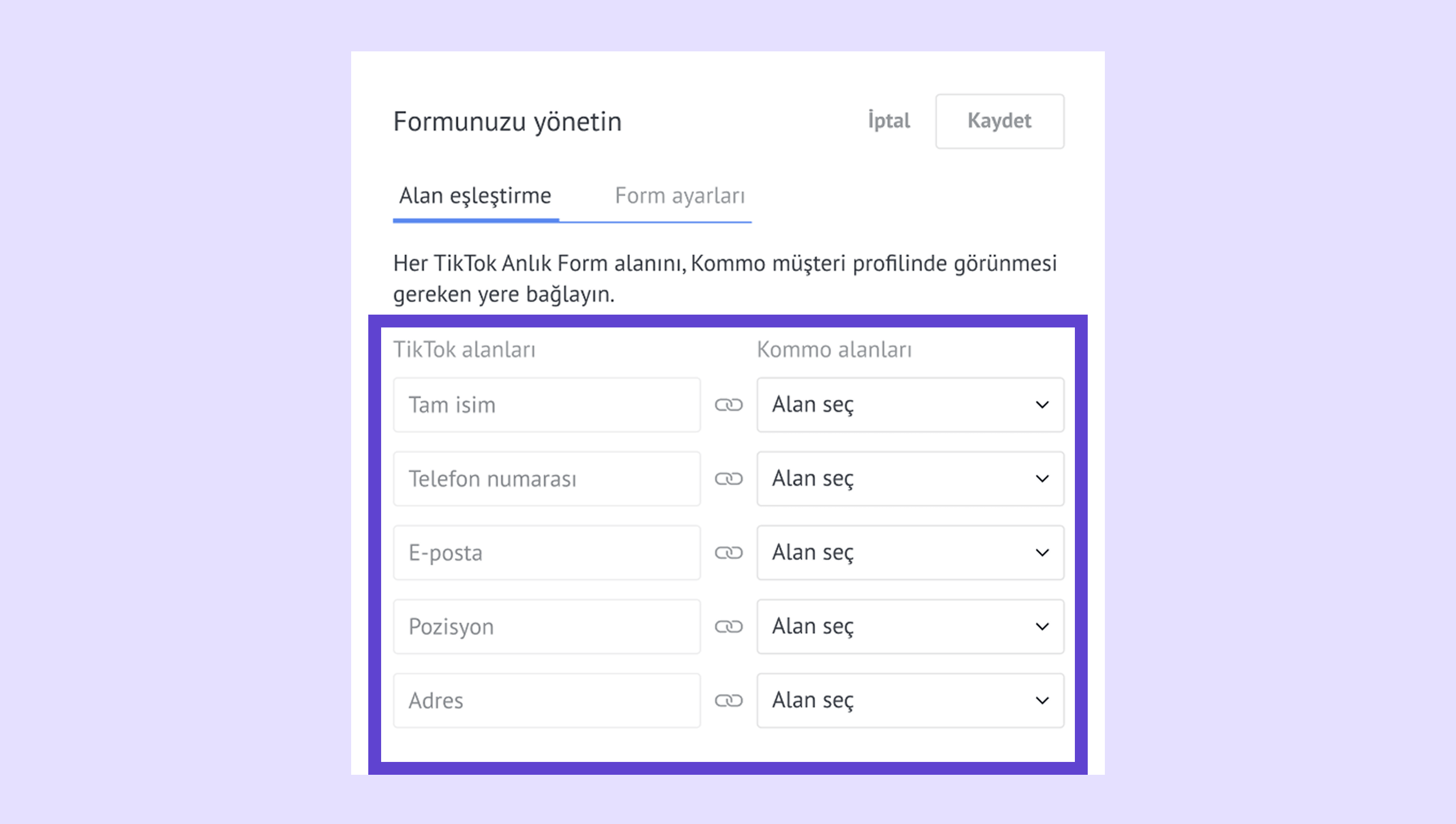
Task: Click chevron arrow in Adres row dropdown
Action: click(x=1042, y=700)
